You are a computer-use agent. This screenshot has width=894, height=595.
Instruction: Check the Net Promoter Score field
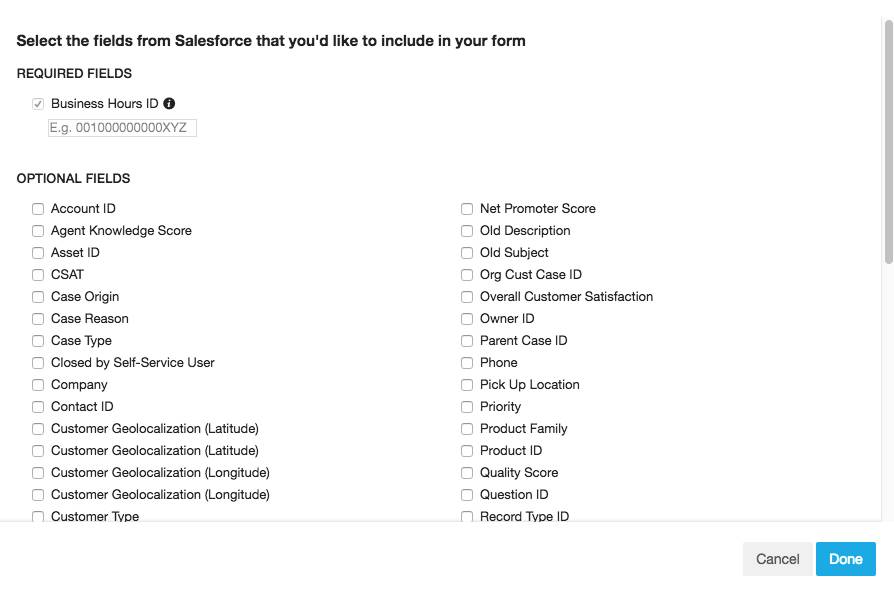(467, 209)
